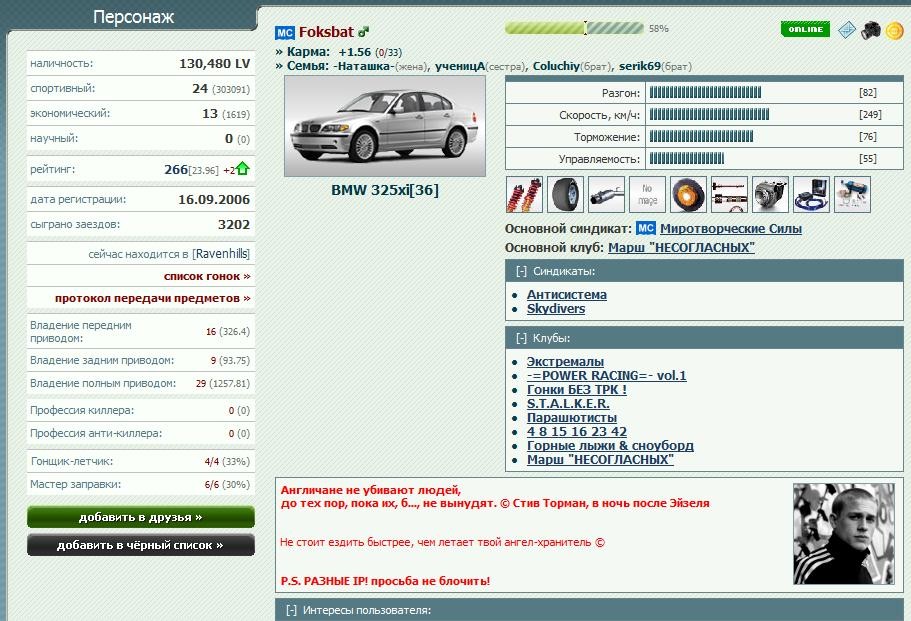Open the Парашютисты club link
Viewport: 911px width, 621px height.
[x=572, y=418]
